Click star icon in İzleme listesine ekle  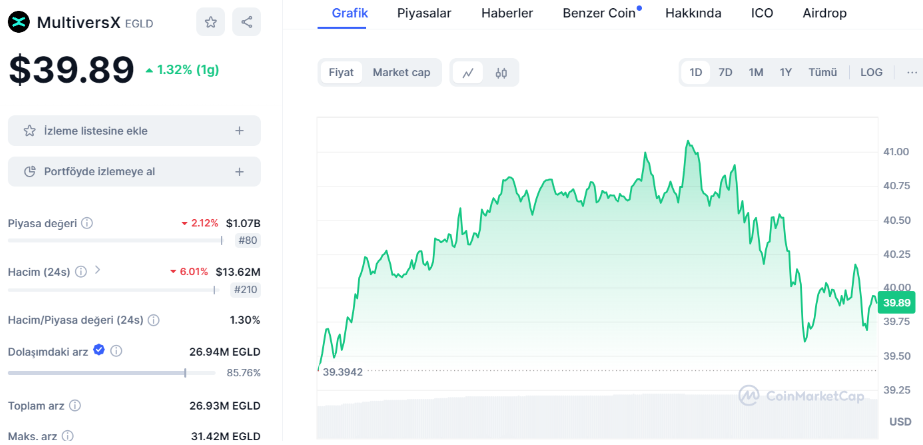(x=29, y=131)
